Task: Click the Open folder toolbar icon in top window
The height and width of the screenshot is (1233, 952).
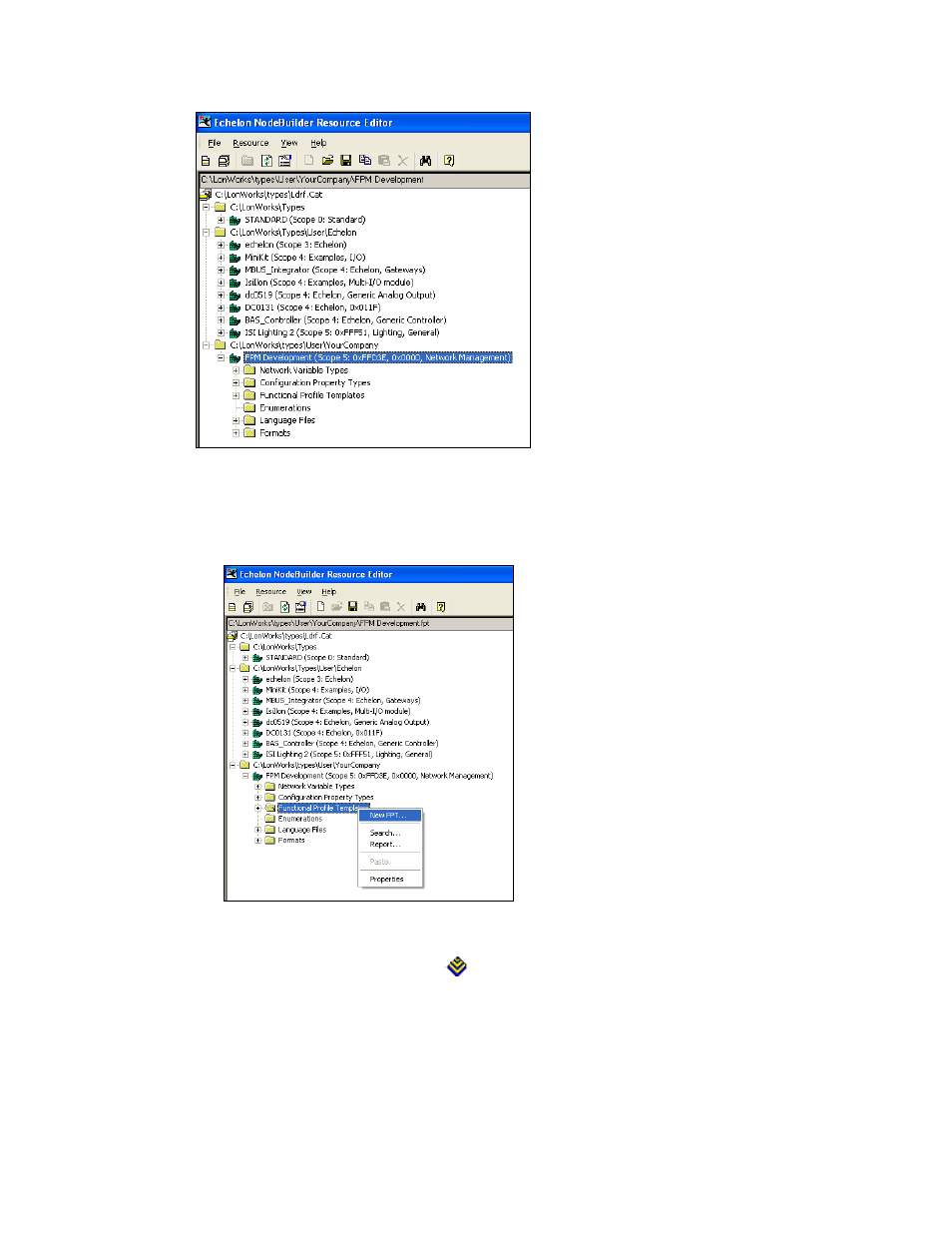Action: click(327, 160)
